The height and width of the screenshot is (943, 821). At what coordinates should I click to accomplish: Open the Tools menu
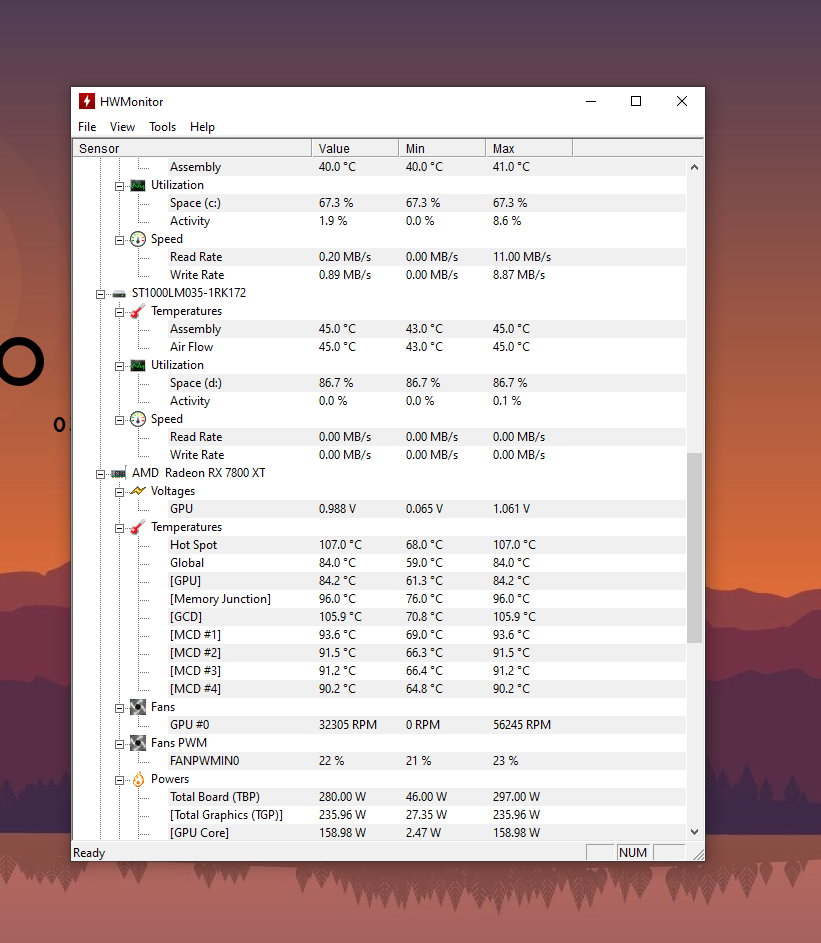pos(162,127)
